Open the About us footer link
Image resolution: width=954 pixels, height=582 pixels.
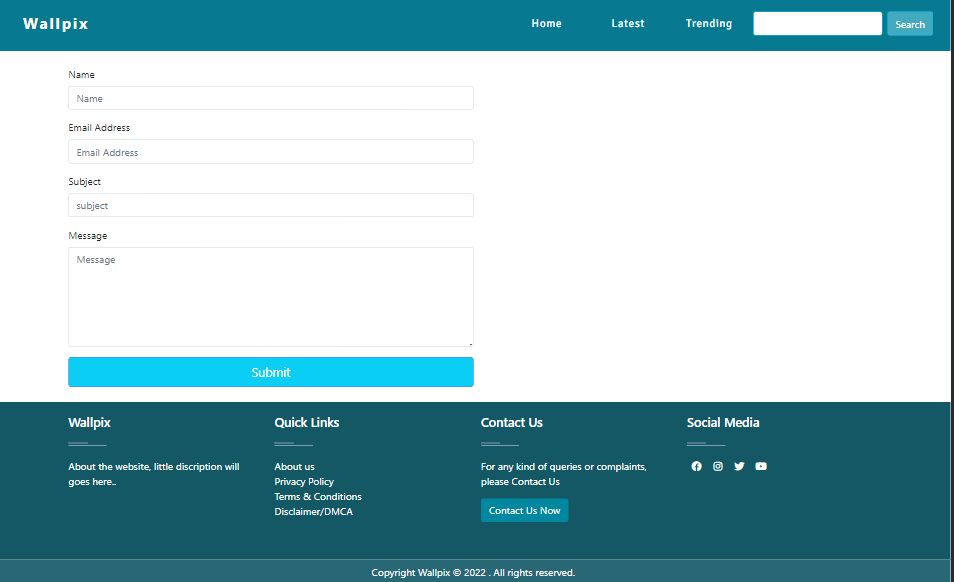[x=294, y=467]
